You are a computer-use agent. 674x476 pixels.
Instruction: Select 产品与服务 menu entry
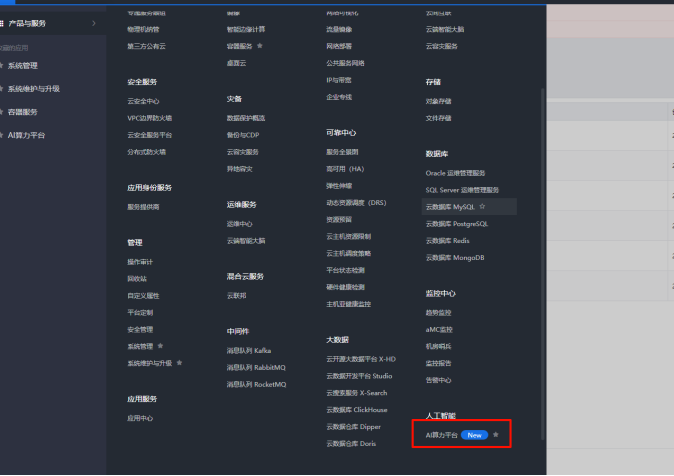tap(27, 23)
